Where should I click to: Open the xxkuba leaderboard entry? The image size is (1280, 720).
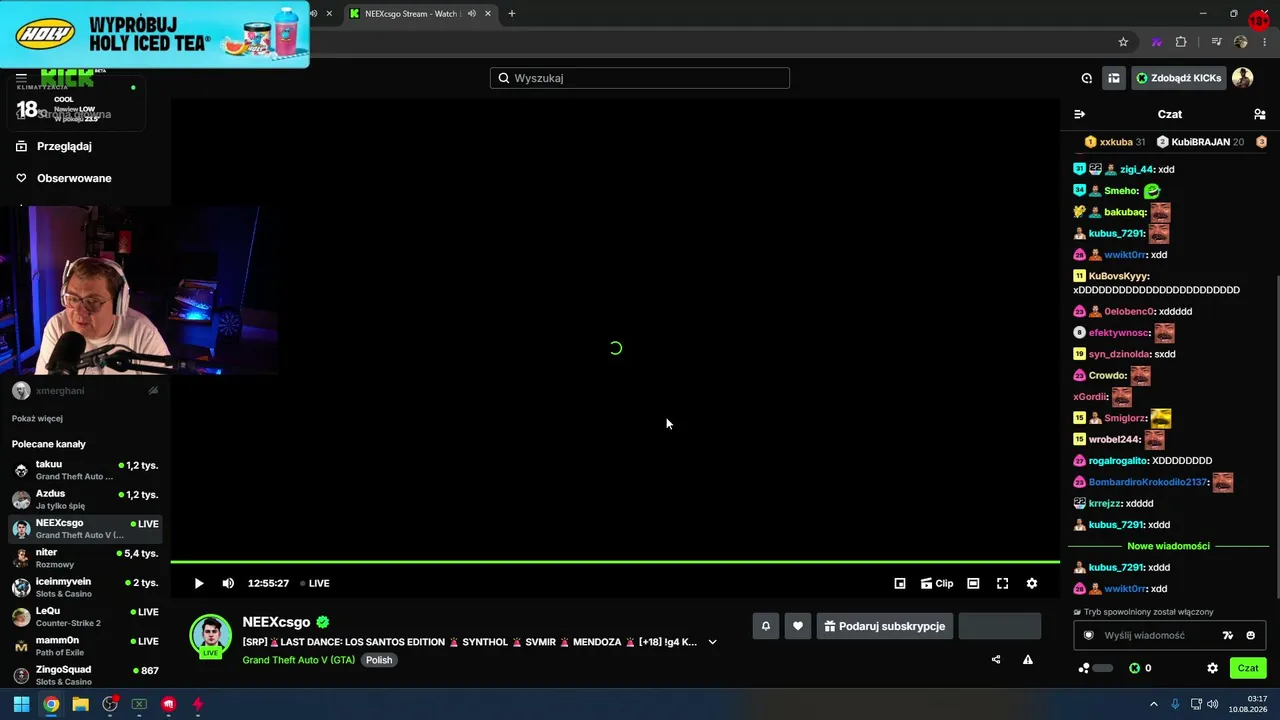tap(1115, 142)
